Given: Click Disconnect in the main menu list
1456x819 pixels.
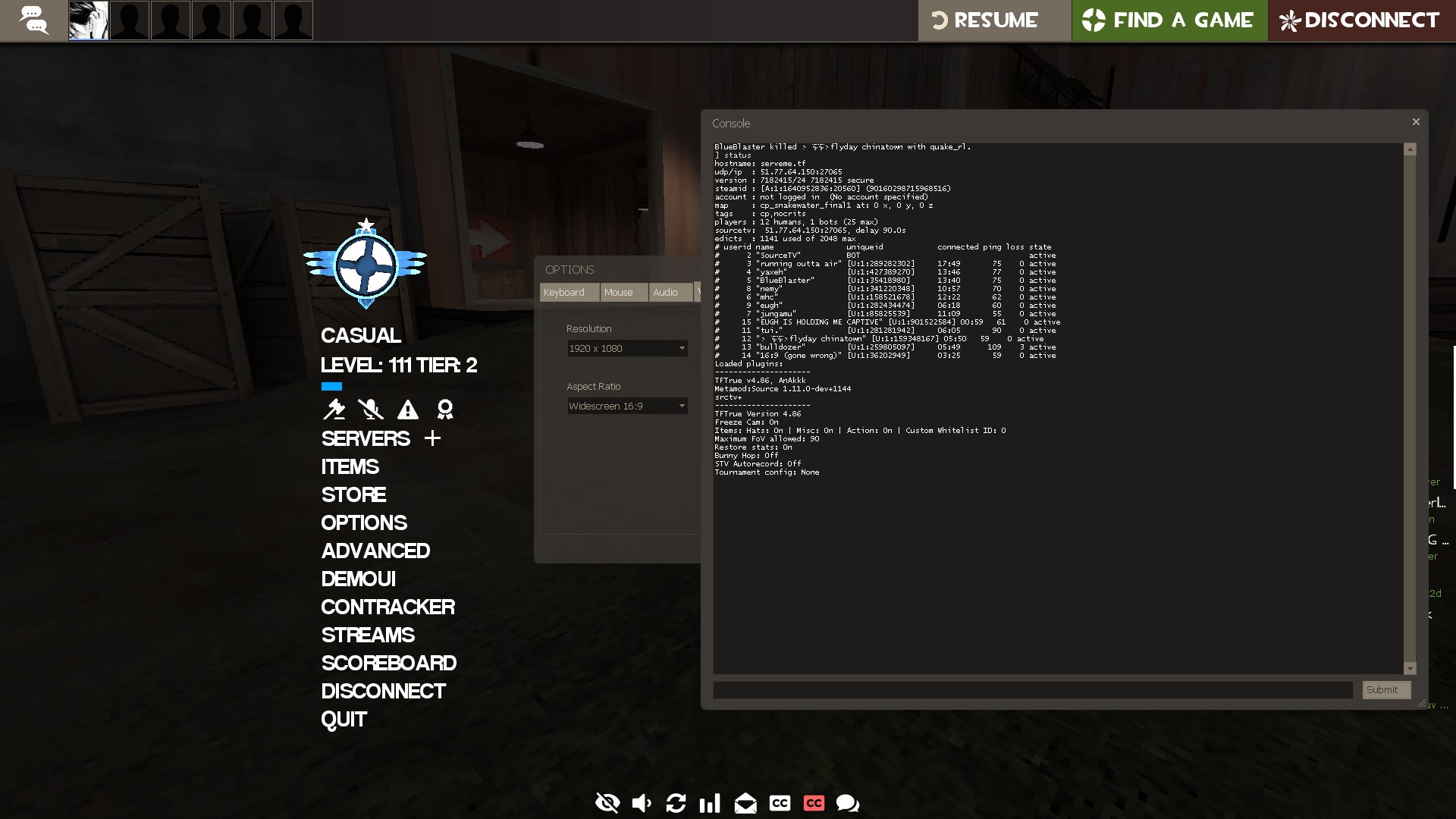Looking at the screenshot, I should pos(383,691).
